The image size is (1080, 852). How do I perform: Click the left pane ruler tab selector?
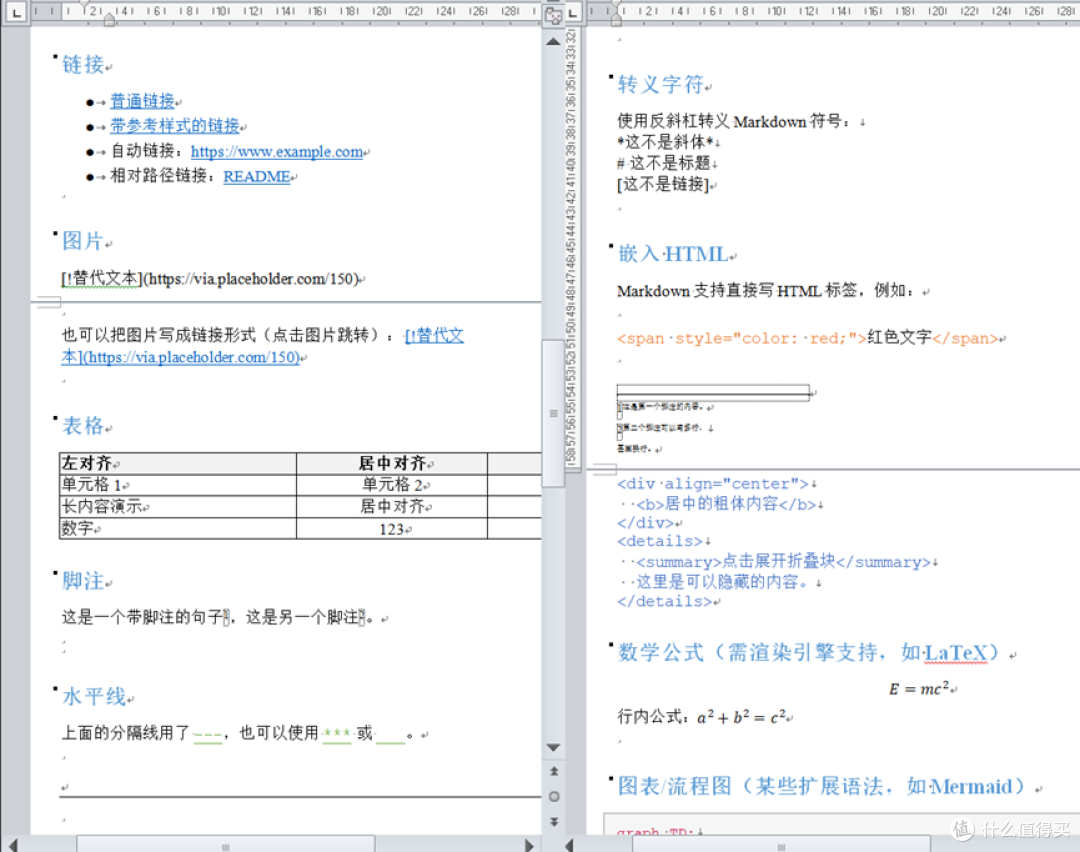pyautogui.click(x=16, y=11)
